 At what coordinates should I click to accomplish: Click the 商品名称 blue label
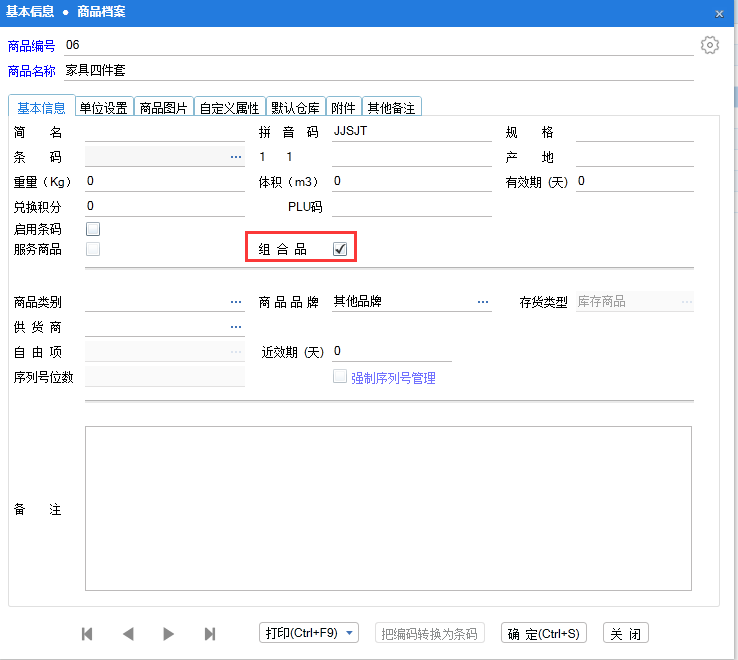click(32, 71)
